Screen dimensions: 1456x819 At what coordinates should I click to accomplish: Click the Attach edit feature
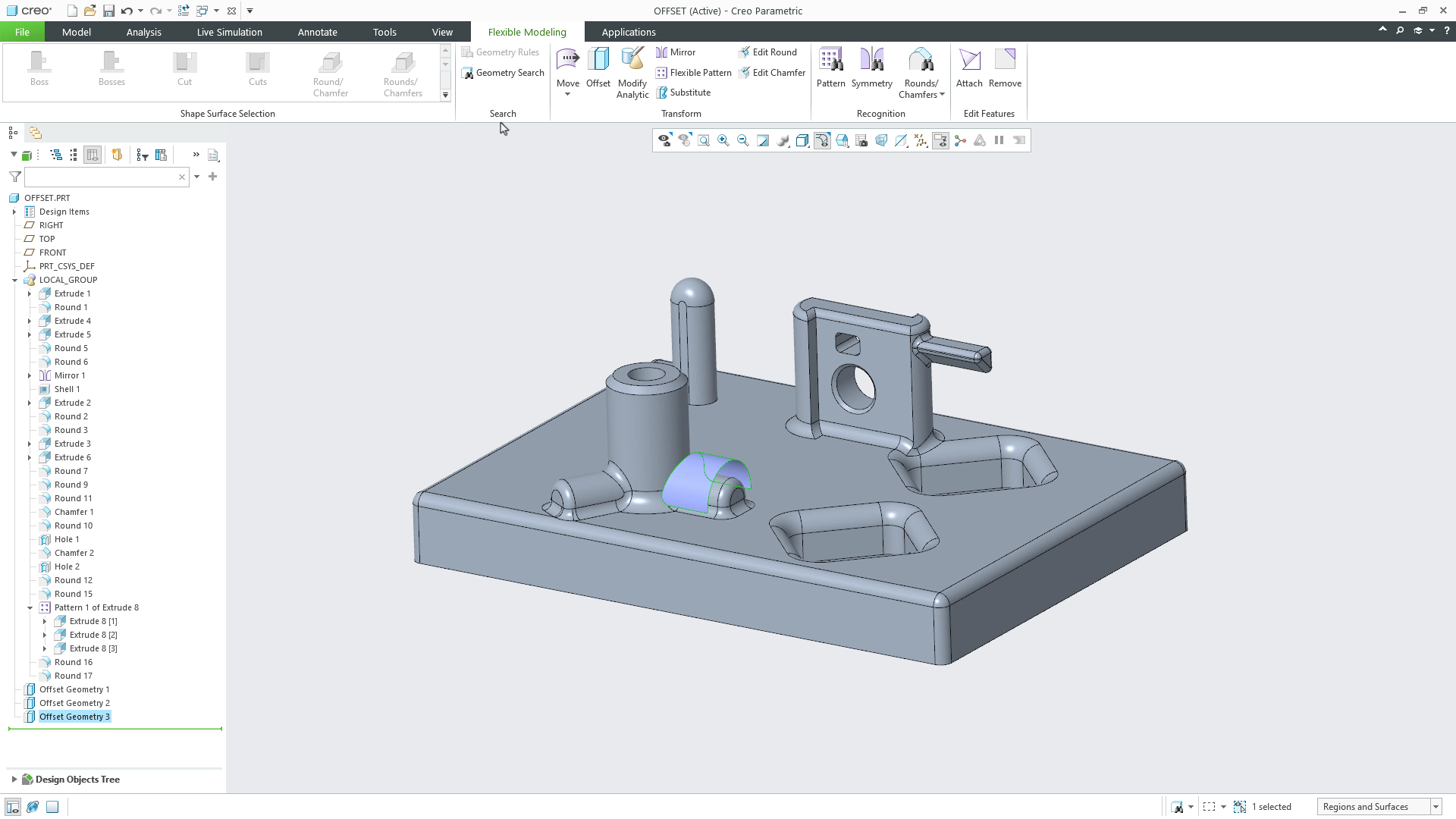[969, 68]
